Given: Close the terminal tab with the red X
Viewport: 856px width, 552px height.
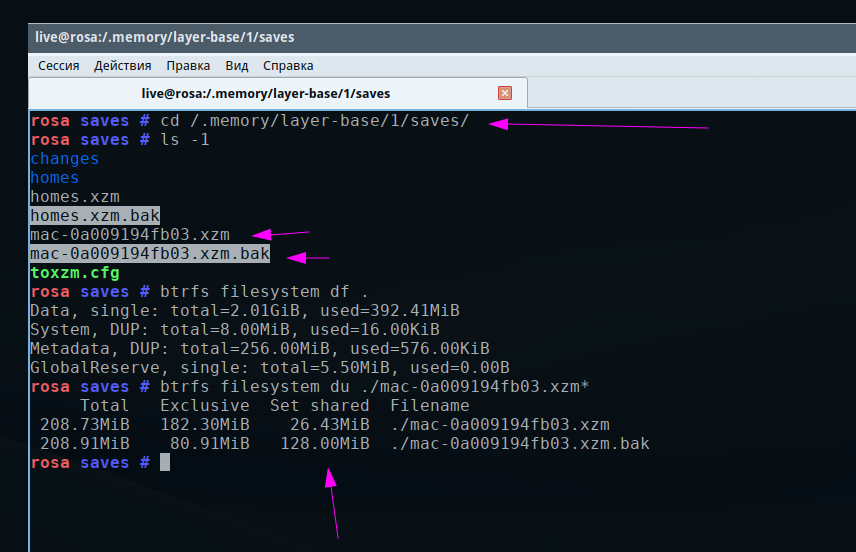Looking at the screenshot, I should tap(505, 93).
